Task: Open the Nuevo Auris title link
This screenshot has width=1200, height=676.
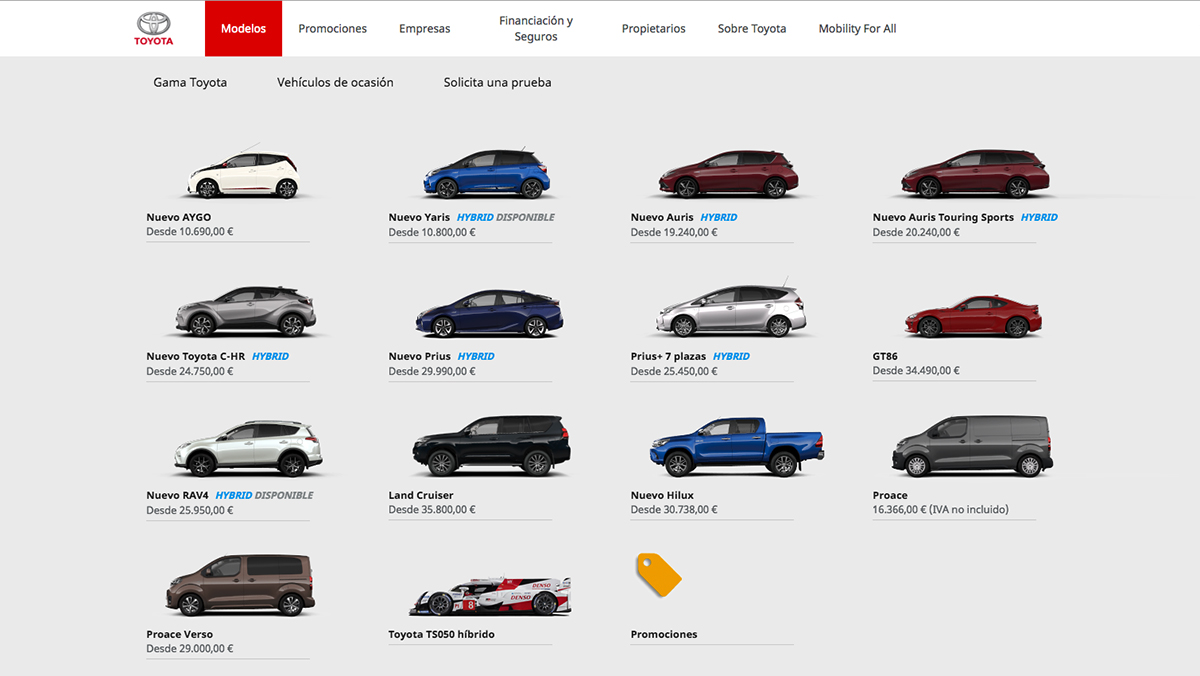Action: click(x=662, y=217)
